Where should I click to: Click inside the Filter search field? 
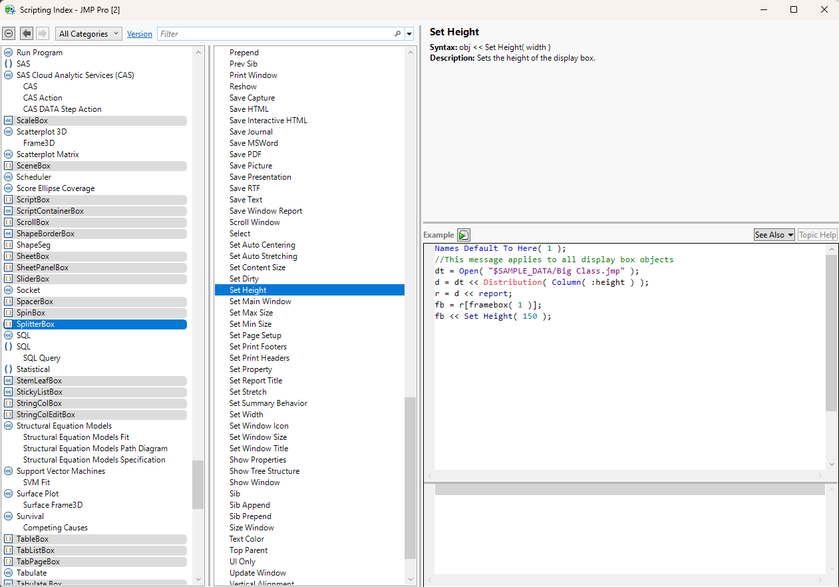pyautogui.click(x=270, y=34)
